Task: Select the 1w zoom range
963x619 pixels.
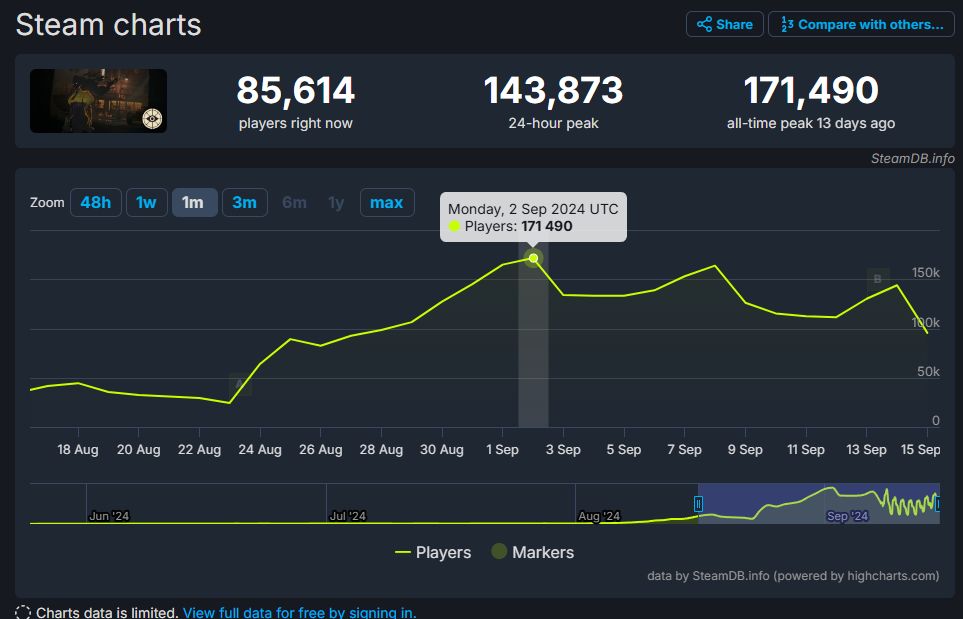Action: [x=147, y=202]
